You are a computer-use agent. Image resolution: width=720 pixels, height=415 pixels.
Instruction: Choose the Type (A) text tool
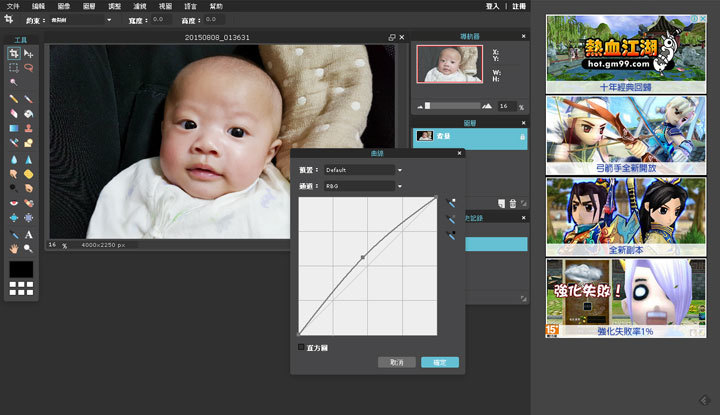29,235
